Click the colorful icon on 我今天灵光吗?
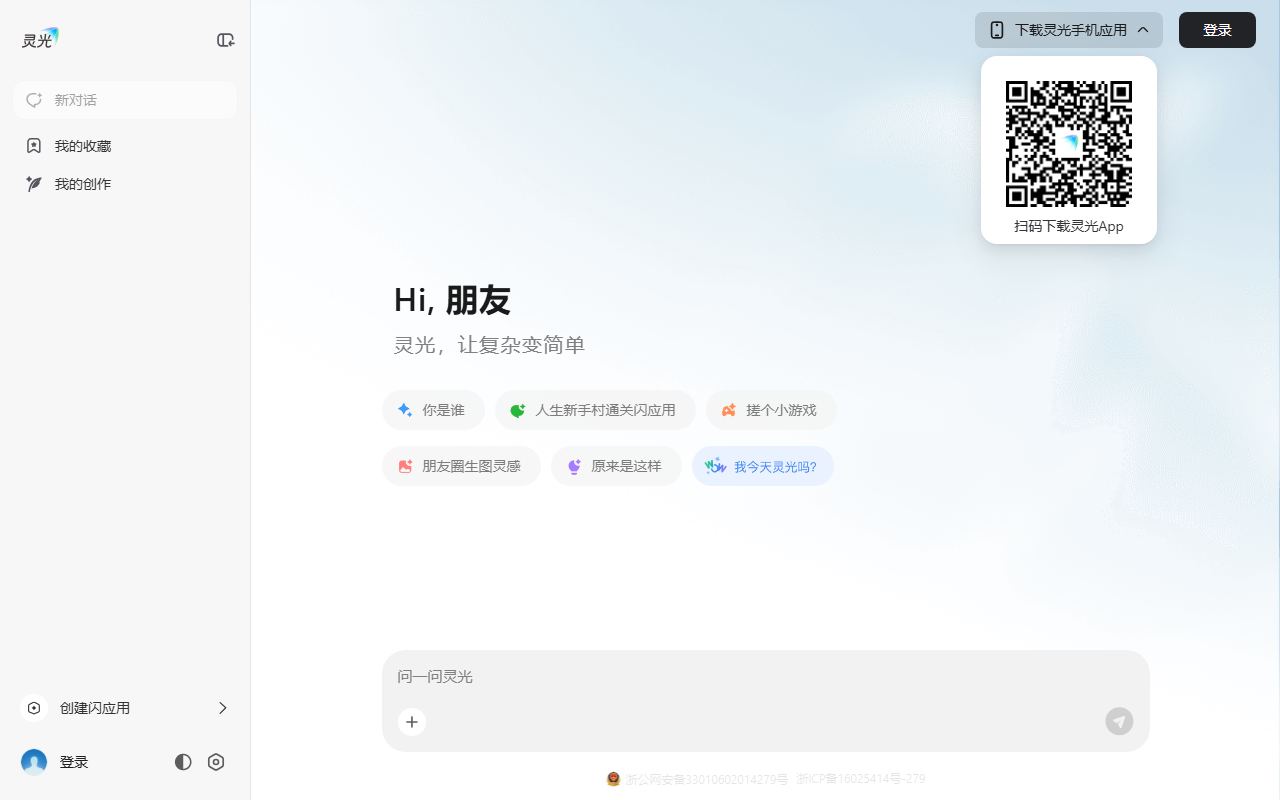 pos(715,466)
